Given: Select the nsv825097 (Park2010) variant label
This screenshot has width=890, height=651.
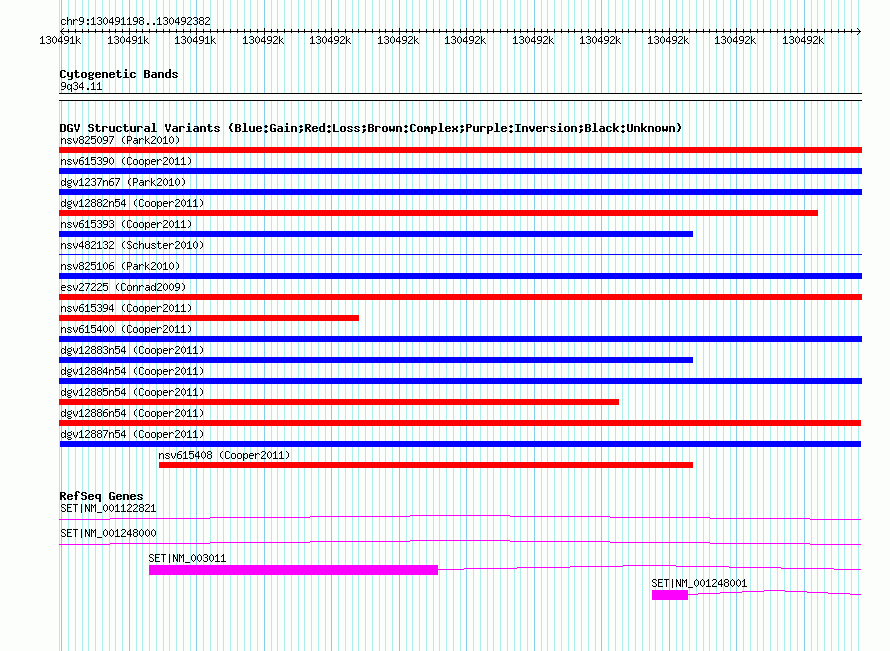Looking at the screenshot, I should (120, 140).
